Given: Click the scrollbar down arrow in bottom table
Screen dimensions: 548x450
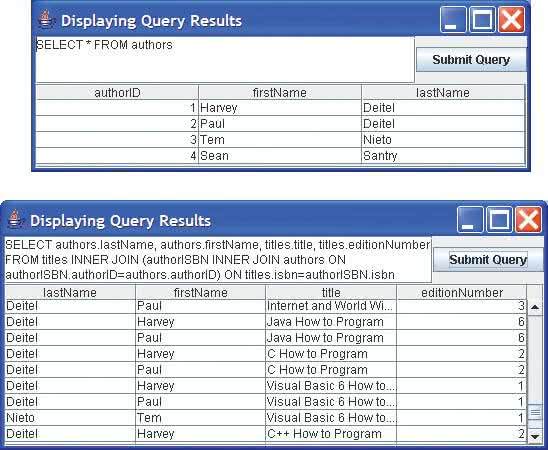Looking at the screenshot, I should coord(535,435).
